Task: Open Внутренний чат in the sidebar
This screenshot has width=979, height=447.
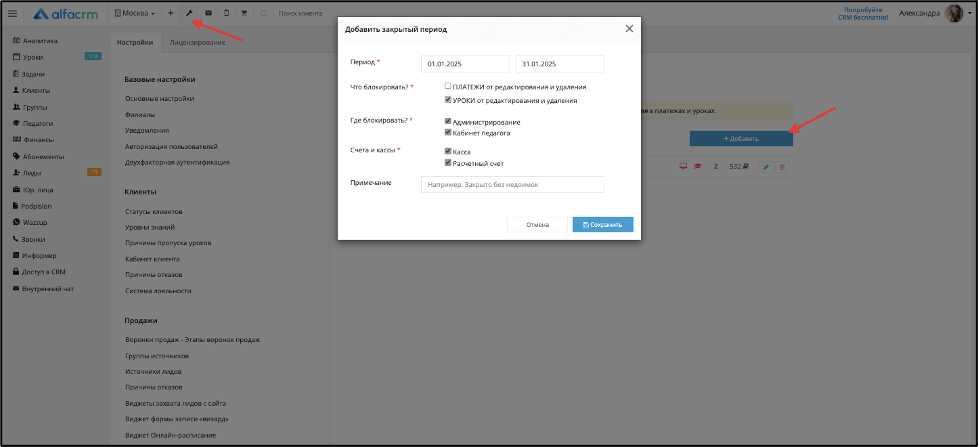Action: (x=47, y=289)
